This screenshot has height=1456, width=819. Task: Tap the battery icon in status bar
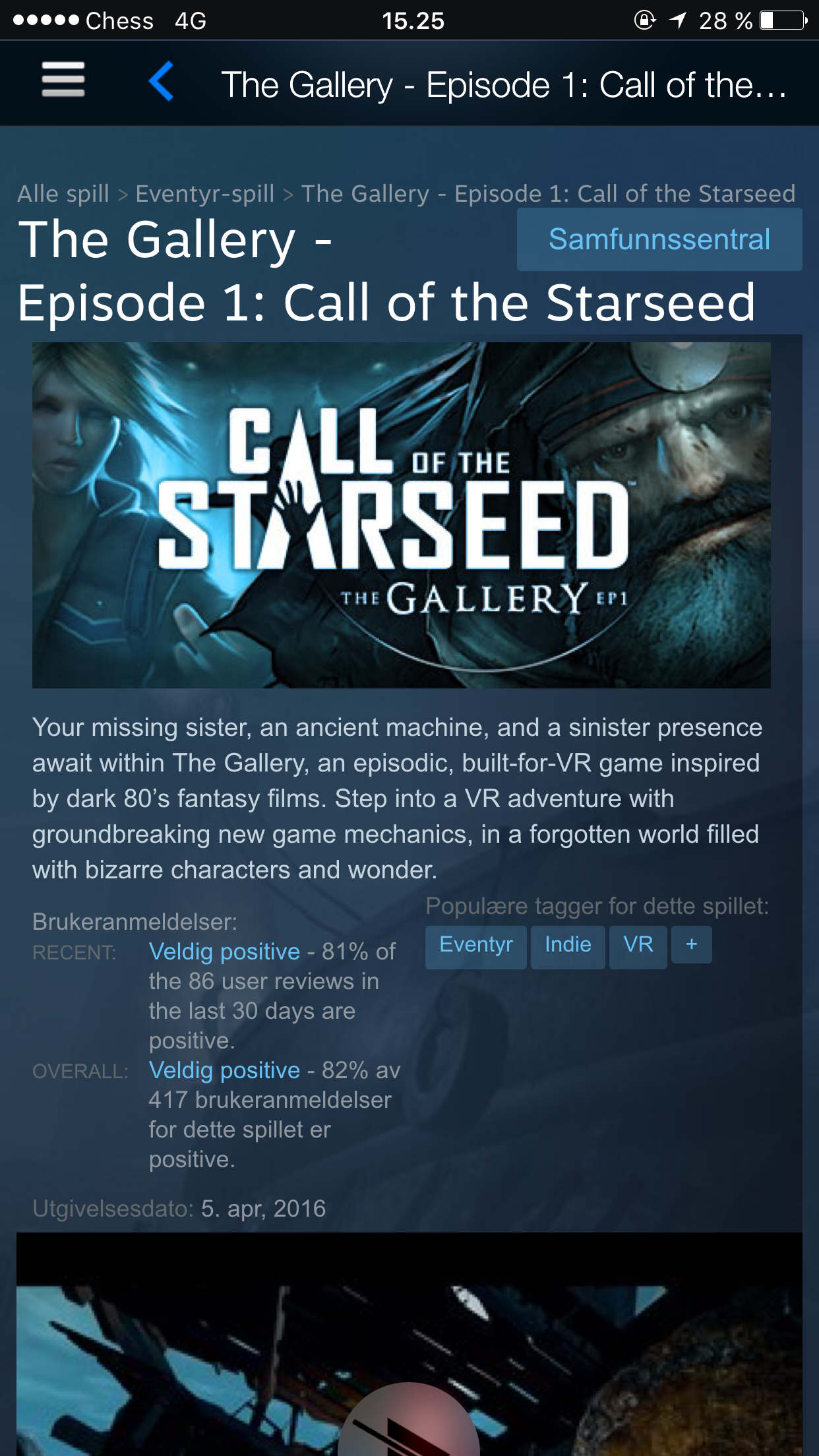pyautogui.click(x=783, y=20)
